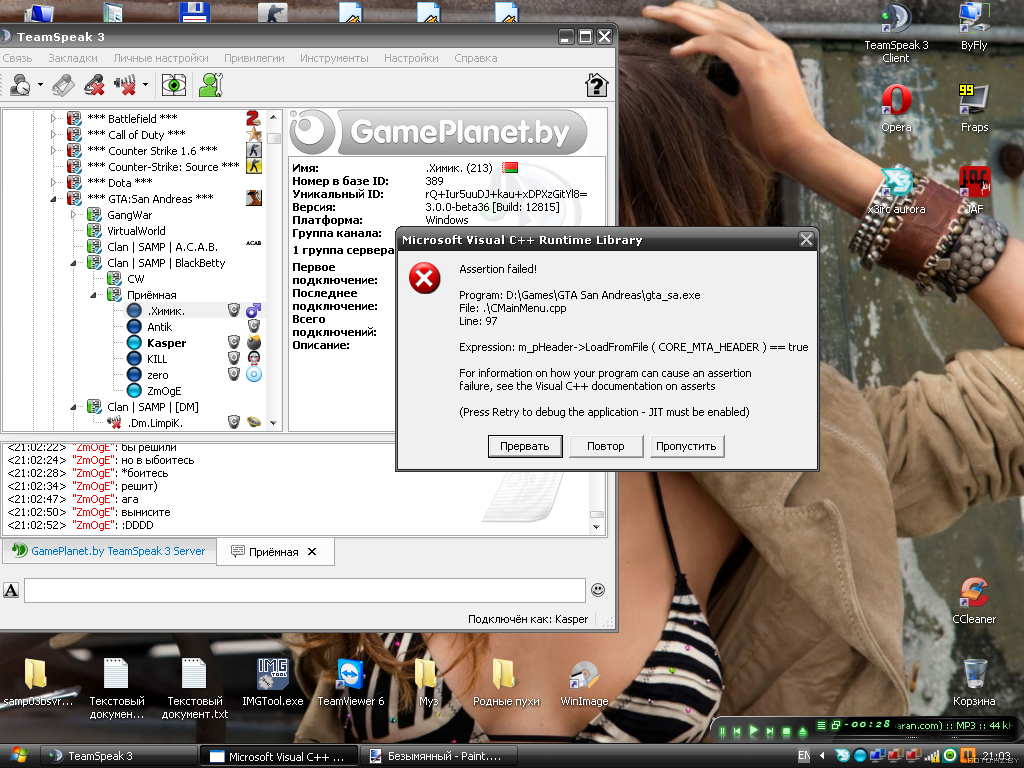Expand the Battlefield channel
Screen dimensions: 1024x768
coord(54,118)
